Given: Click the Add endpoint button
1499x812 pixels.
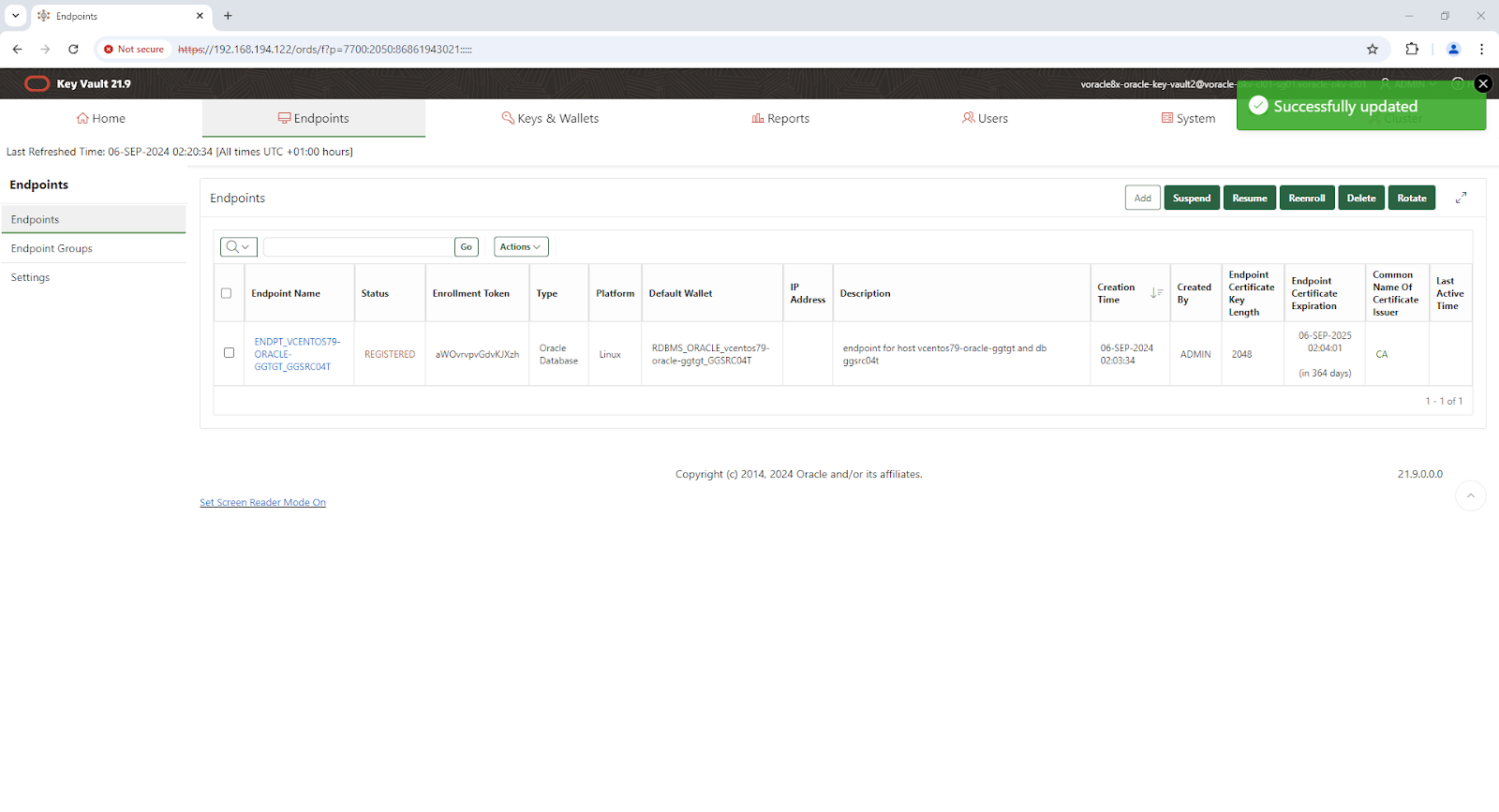Looking at the screenshot, I should tap(1142, 198).
